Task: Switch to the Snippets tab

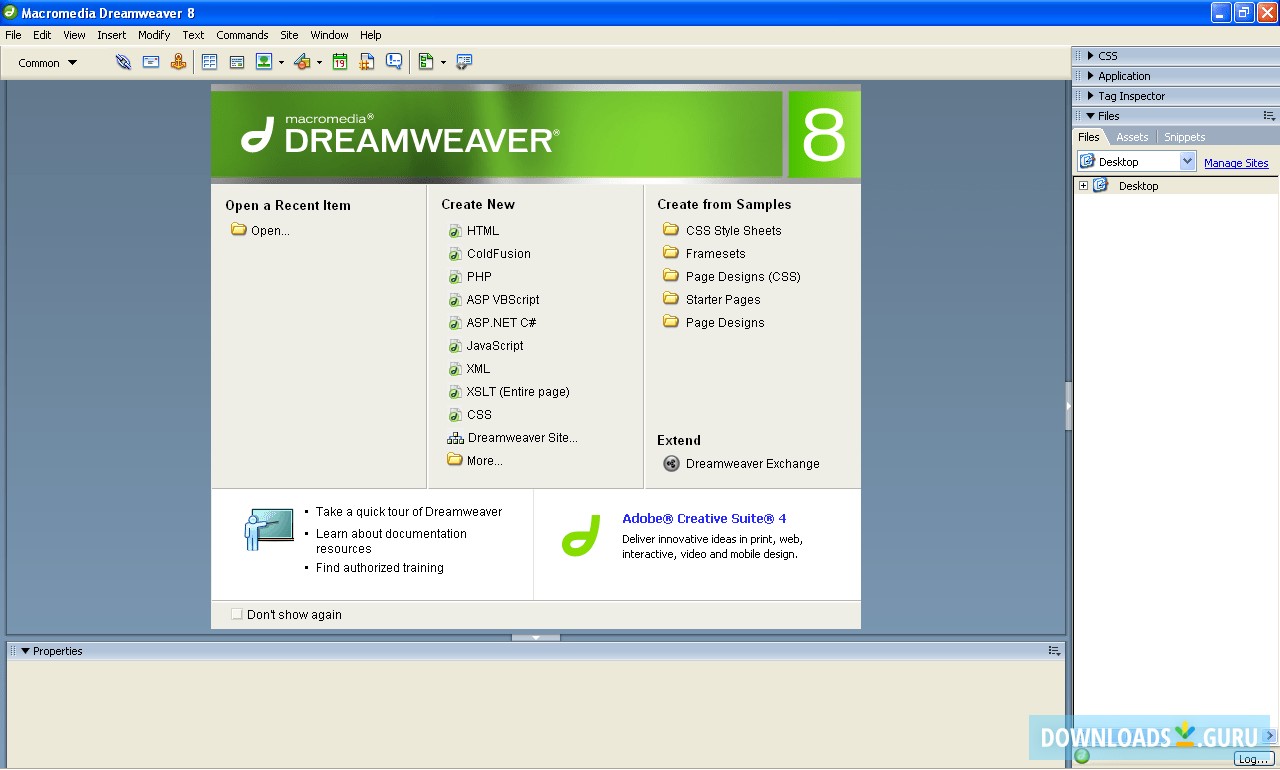Action: (x=1185, y=137)
